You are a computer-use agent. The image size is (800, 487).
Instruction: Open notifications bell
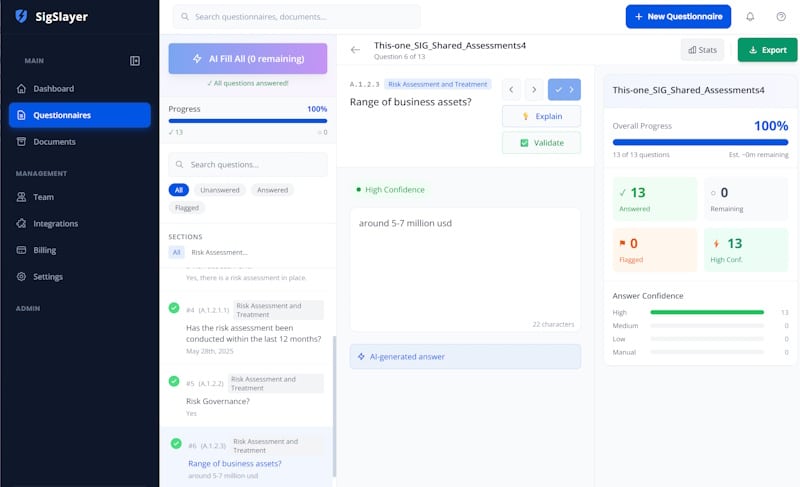(x=750, y=16)
